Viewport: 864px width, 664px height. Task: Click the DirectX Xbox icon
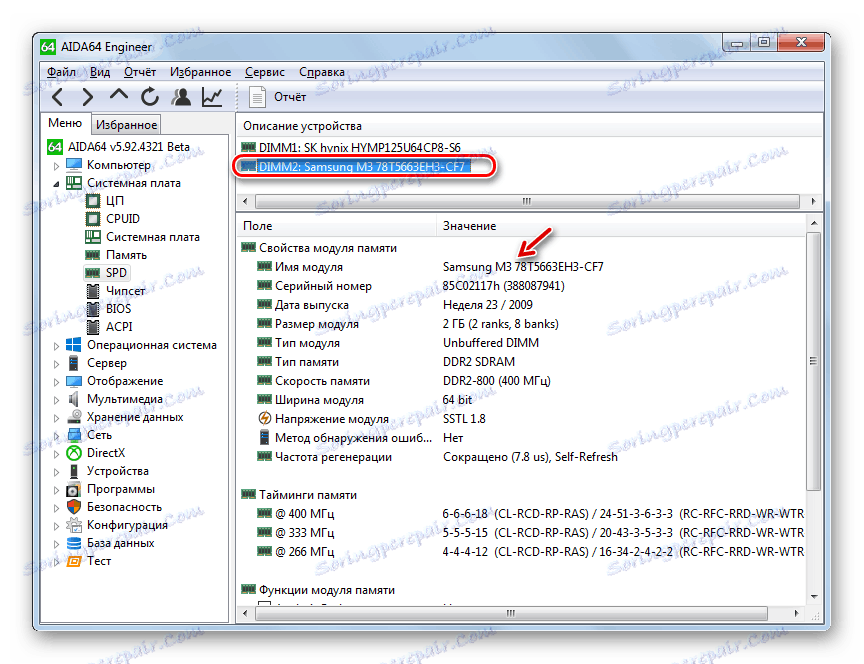(74, 453)
